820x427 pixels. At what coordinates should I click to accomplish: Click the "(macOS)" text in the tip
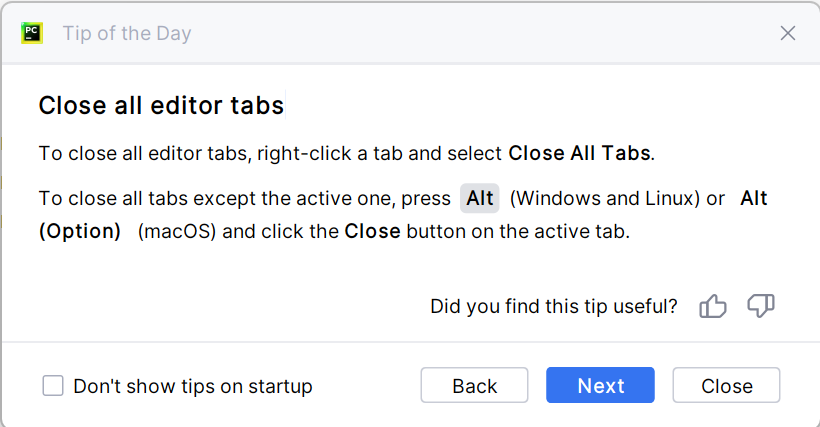click(x=177, y=232)
